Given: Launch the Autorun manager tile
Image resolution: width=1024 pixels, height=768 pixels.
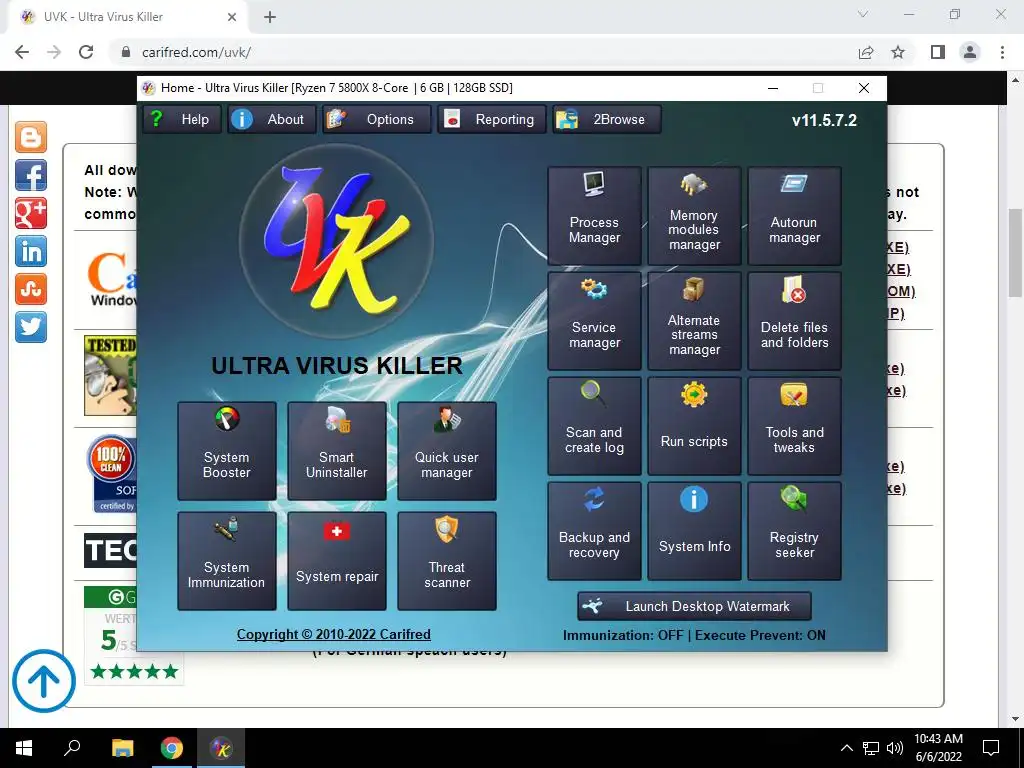Looking at the screenshot, I should click(794, 216).
